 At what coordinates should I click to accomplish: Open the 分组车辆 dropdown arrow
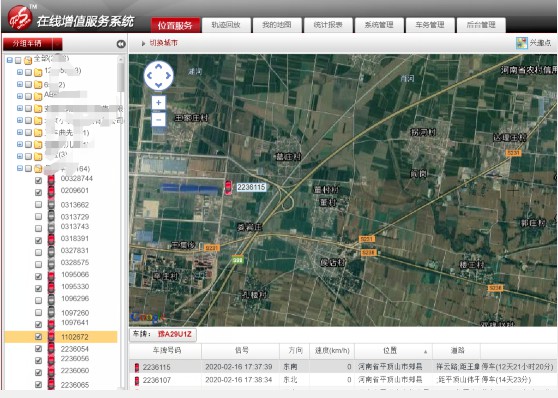pyautogui.click(x=58, y=44)
